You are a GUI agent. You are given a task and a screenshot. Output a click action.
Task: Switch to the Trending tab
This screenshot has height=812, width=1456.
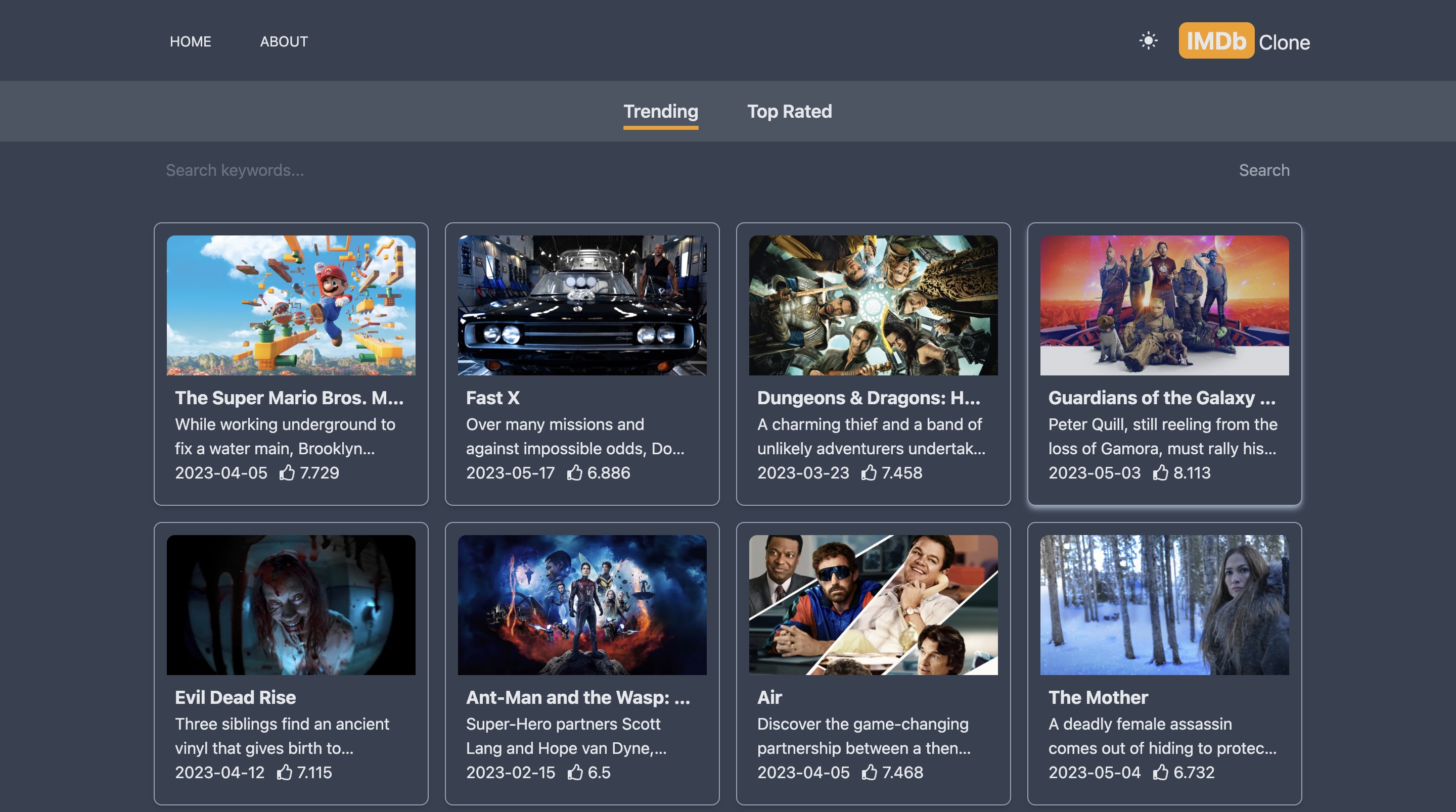661,112
